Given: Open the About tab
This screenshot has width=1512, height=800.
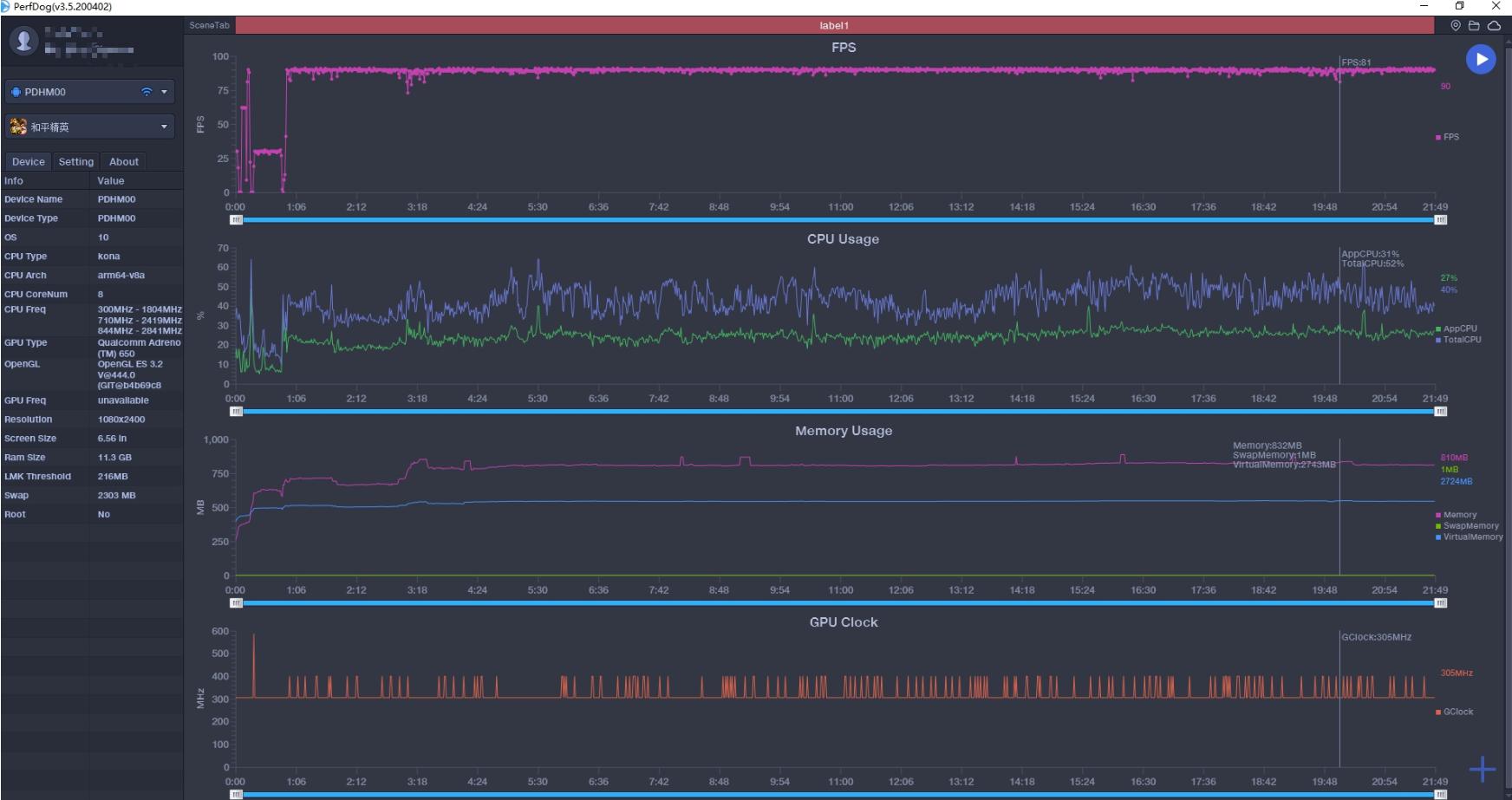Looking at the screenshot, I should [124, 162].
